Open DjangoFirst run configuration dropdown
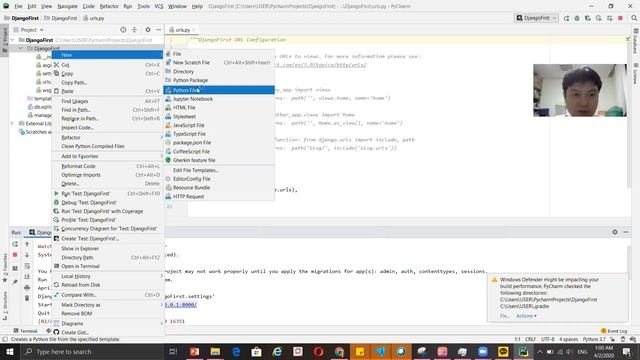 tap(536, 18)
